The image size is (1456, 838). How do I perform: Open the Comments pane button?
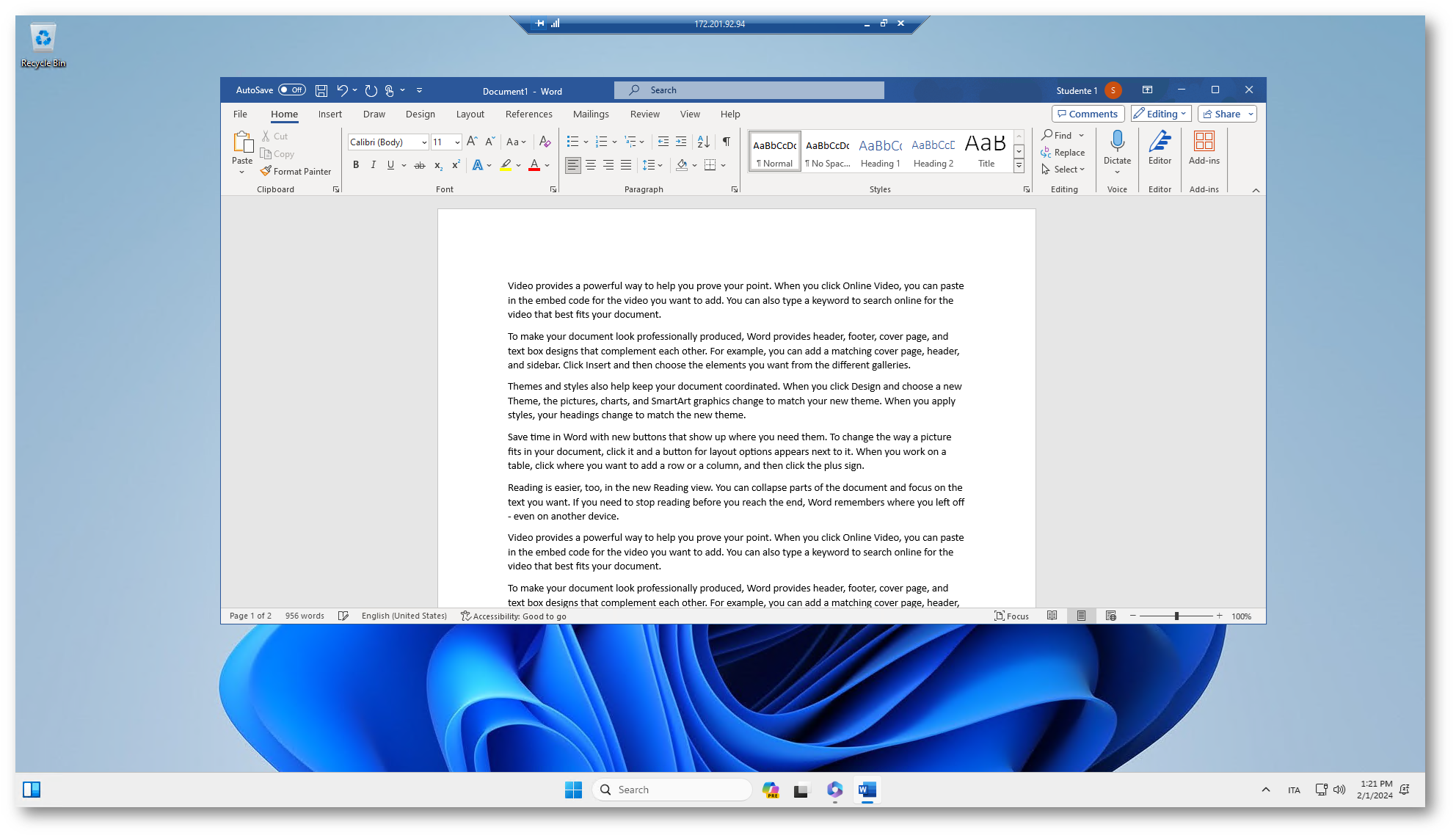coord(1088,114)
